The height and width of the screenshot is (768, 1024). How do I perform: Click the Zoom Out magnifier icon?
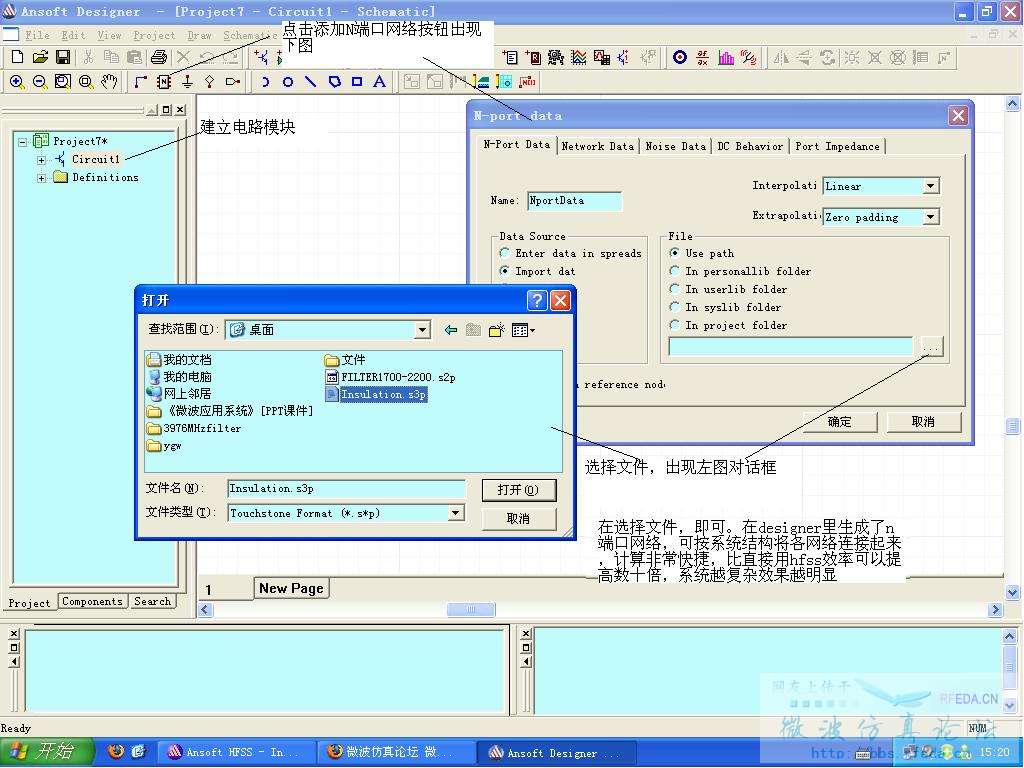point(40,82)
